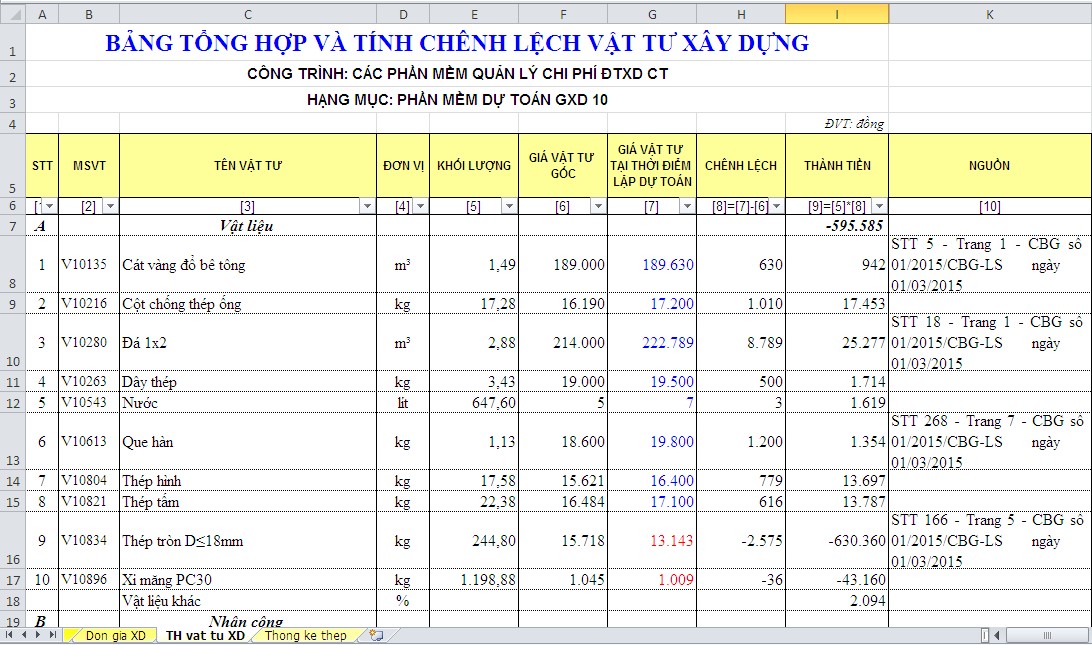Click the Select All corner button
Viewport: 1092px width, 645px height.
coord(12,14)
